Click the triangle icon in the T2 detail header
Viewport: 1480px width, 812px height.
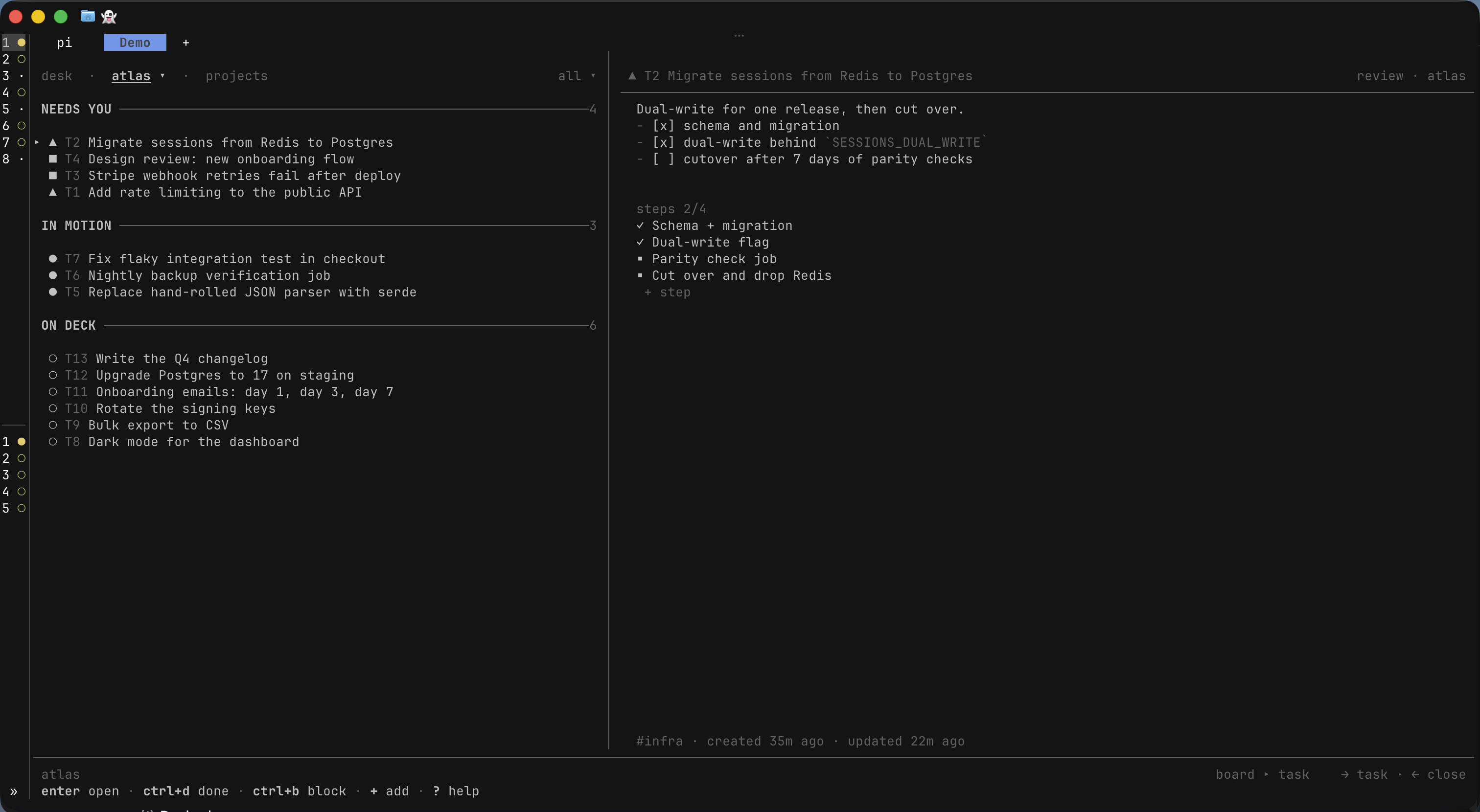632,75
